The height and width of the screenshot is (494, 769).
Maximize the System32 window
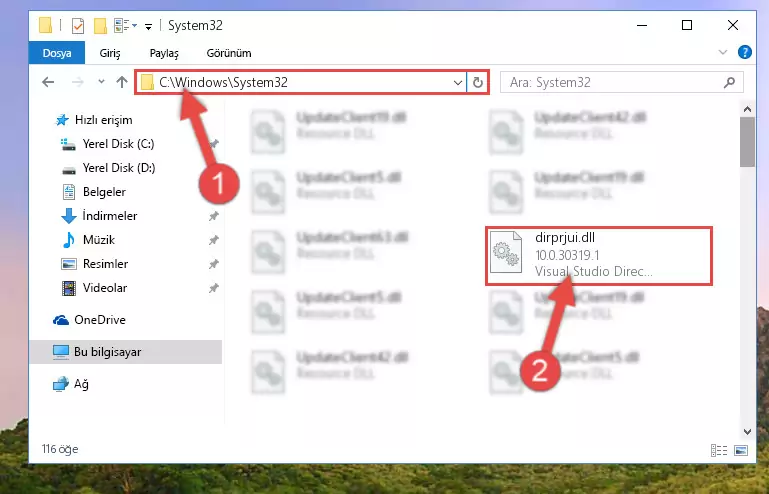(687, 26)
